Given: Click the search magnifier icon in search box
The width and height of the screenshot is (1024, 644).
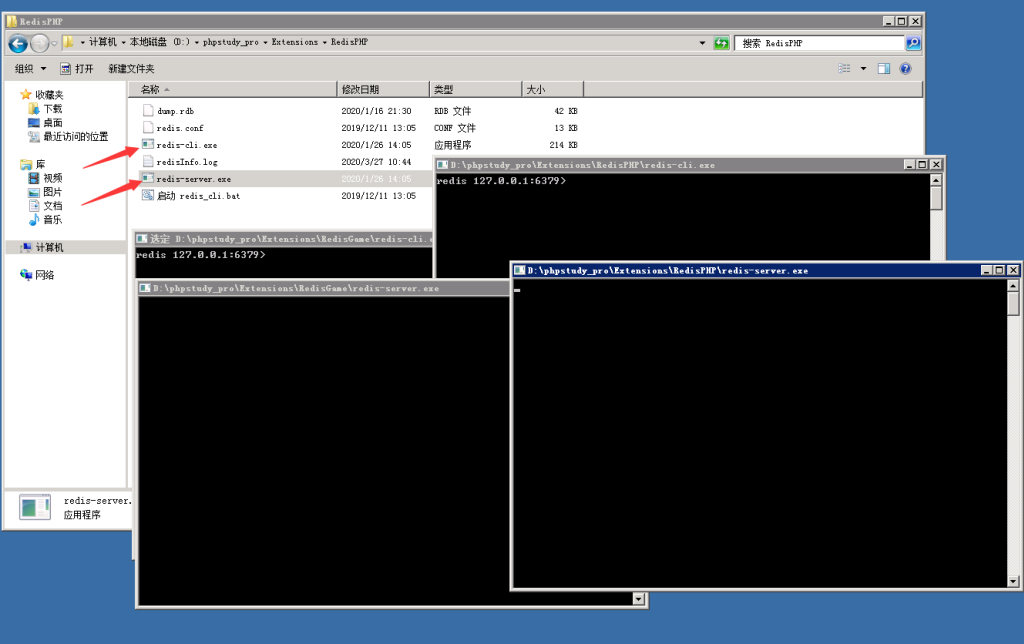Looking at the screenshot, I should (912, 43).
